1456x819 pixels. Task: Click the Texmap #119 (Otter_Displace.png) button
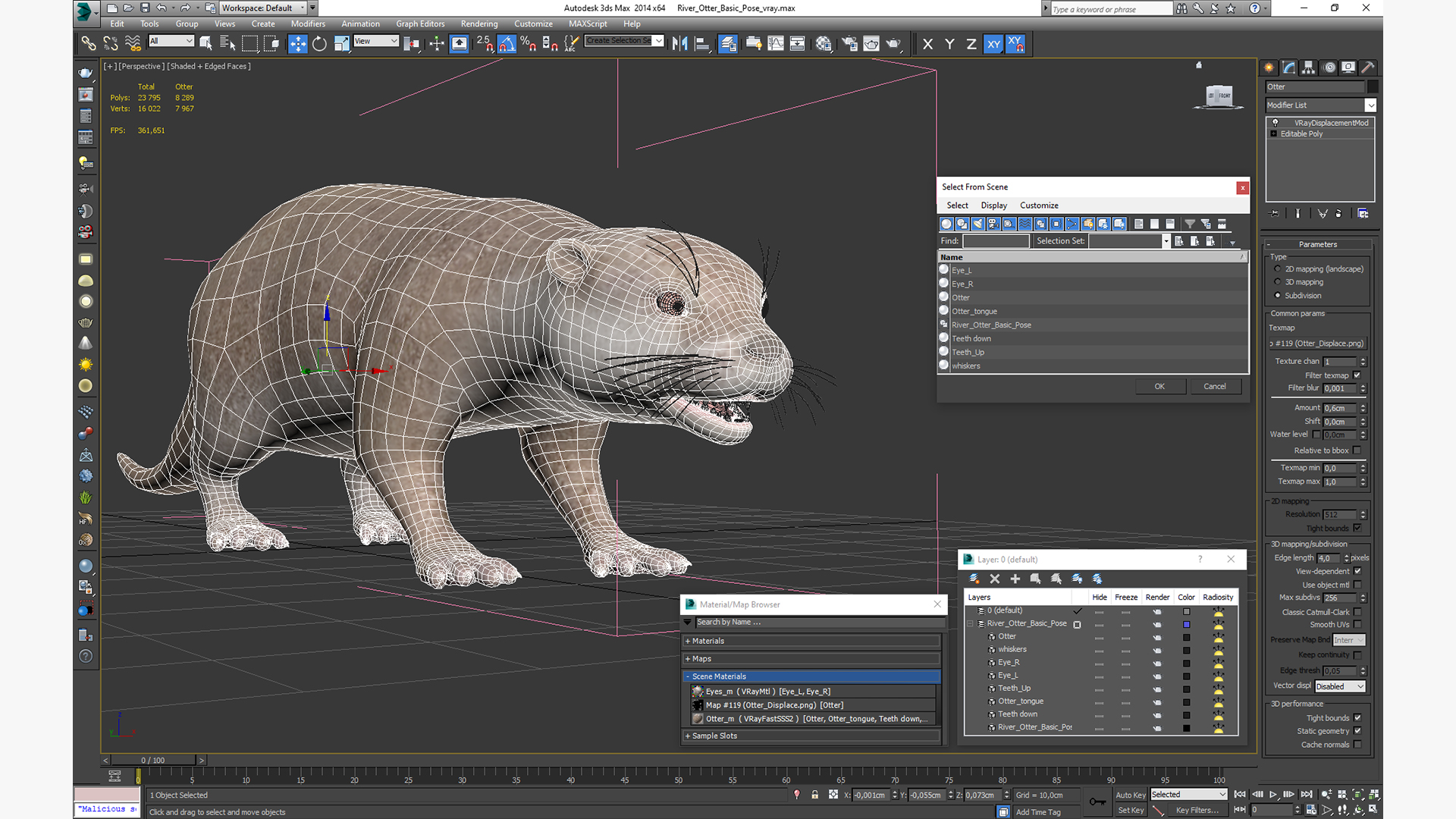(1317, 344)
